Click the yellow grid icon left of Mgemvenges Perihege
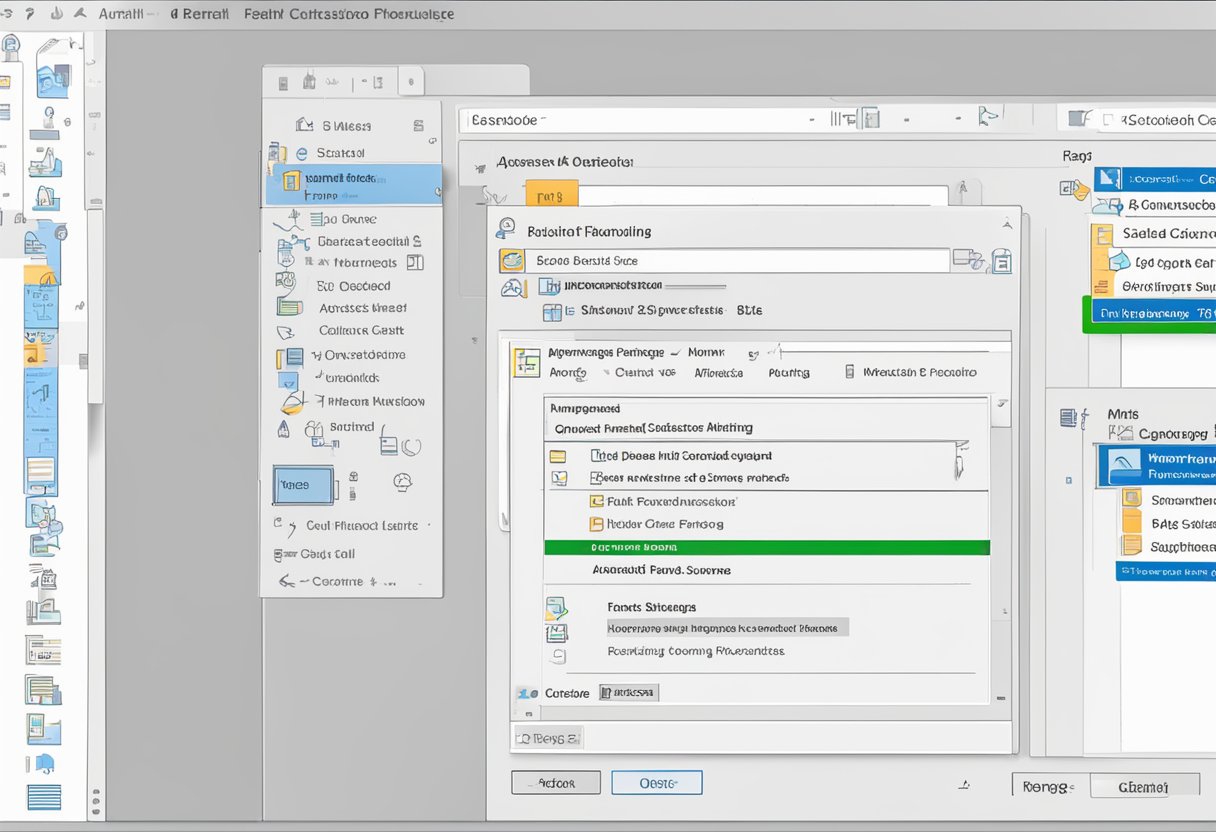Screen dimensions: 1216x832 tap(526, 363)
